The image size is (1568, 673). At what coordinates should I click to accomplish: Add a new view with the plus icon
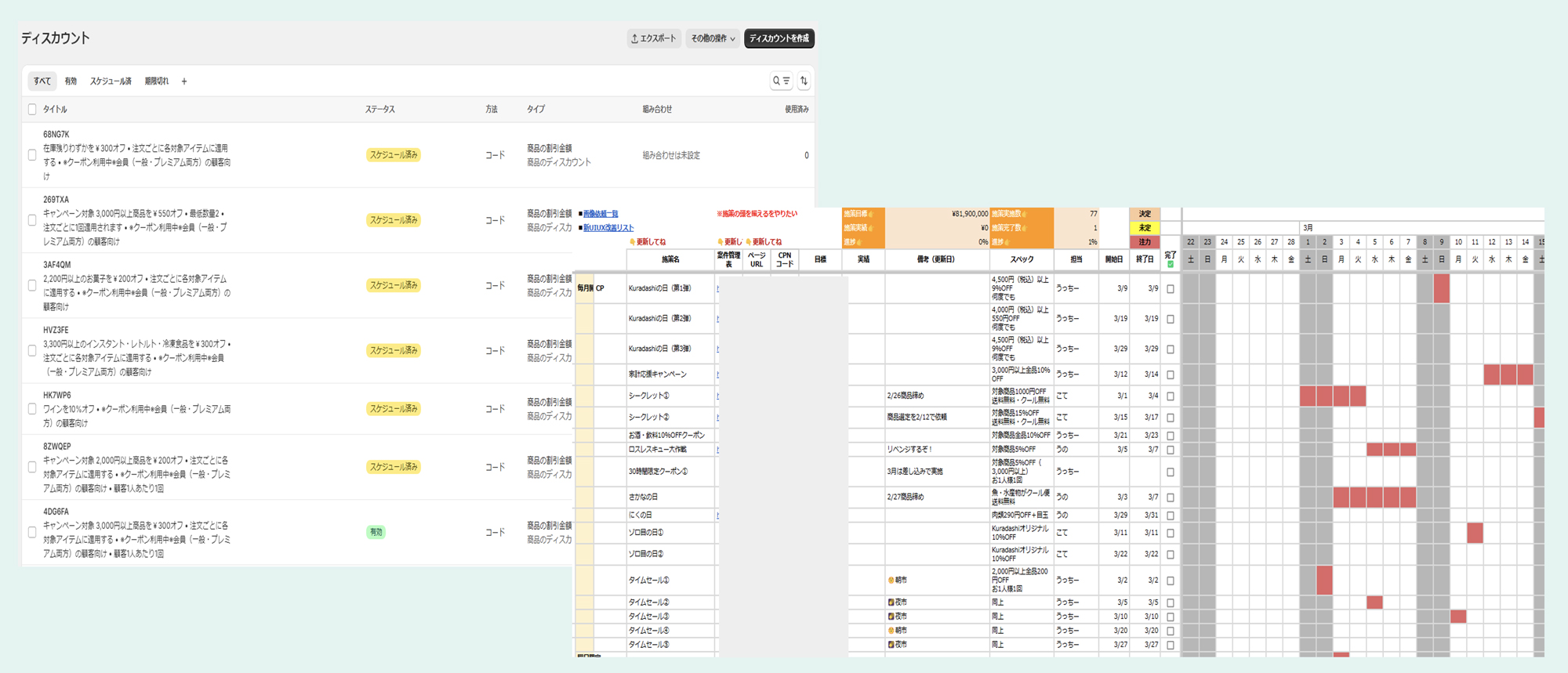[184, 81]
